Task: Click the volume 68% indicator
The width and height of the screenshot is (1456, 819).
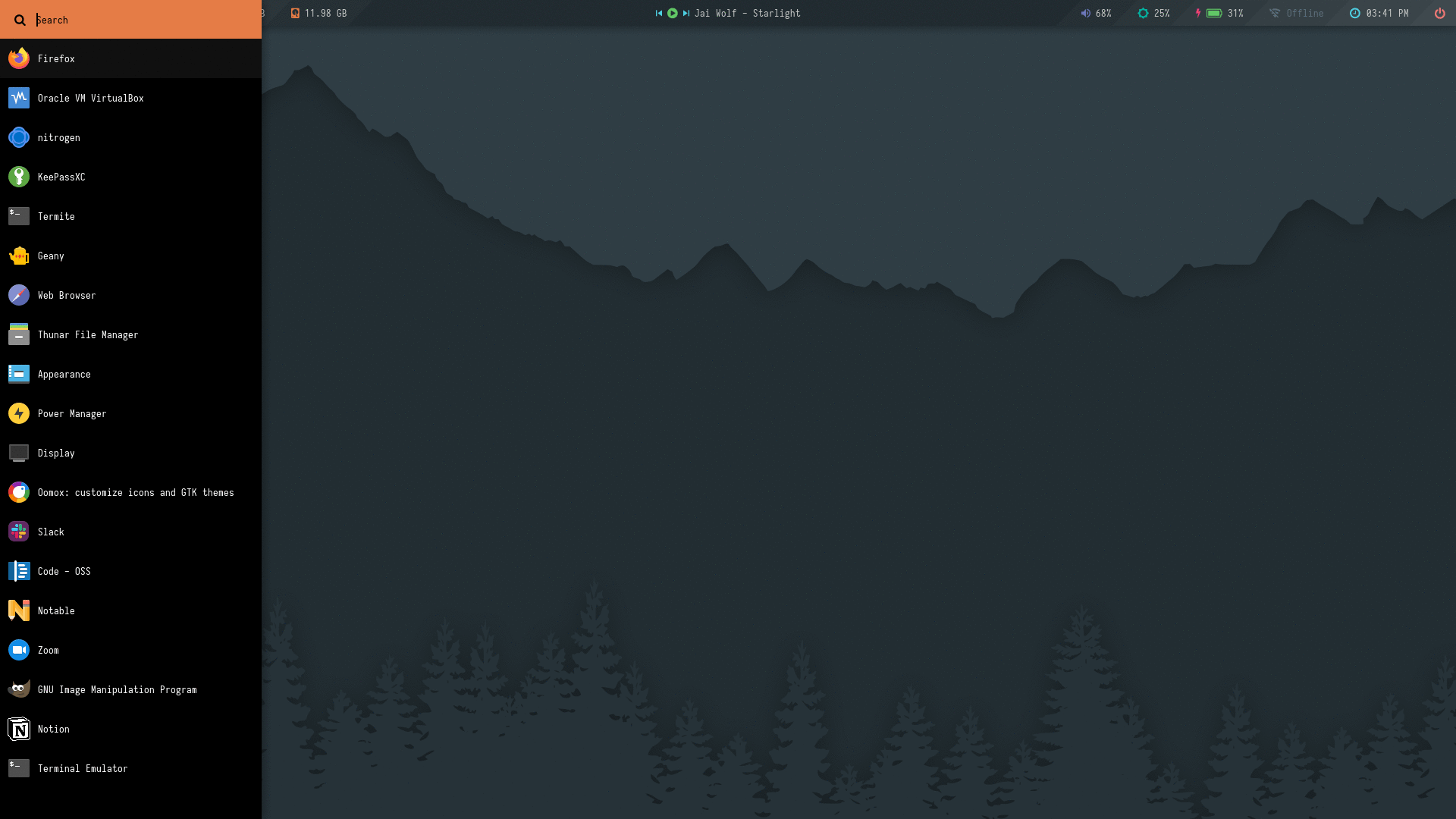Action: tap(1096, 13)
